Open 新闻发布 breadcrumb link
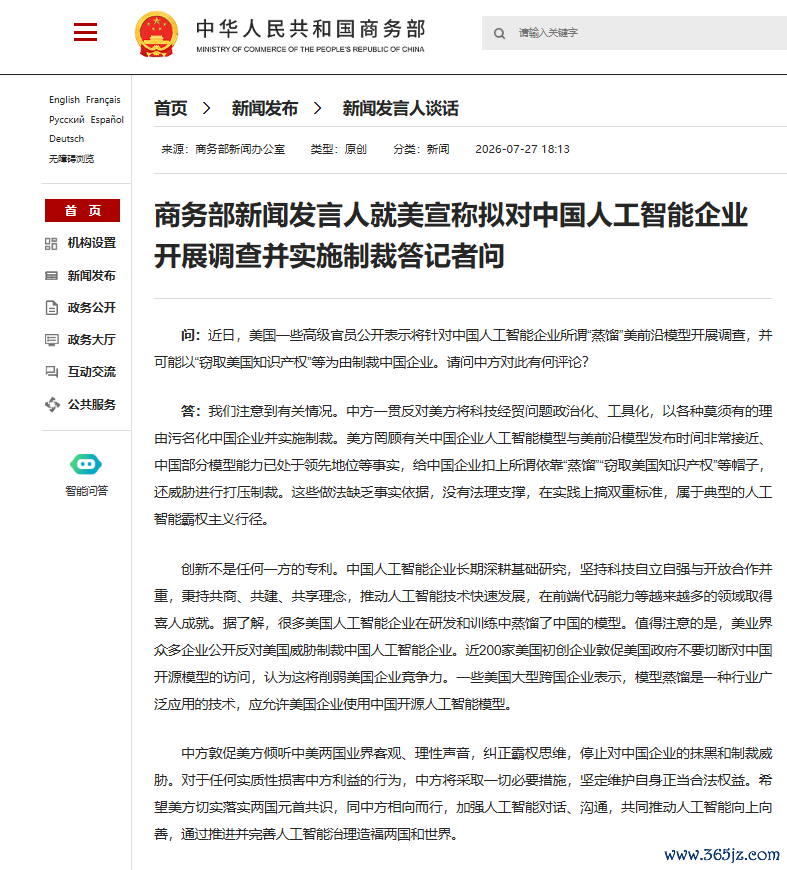This screenshot has height=870, width=787. (x=265, y=108)
